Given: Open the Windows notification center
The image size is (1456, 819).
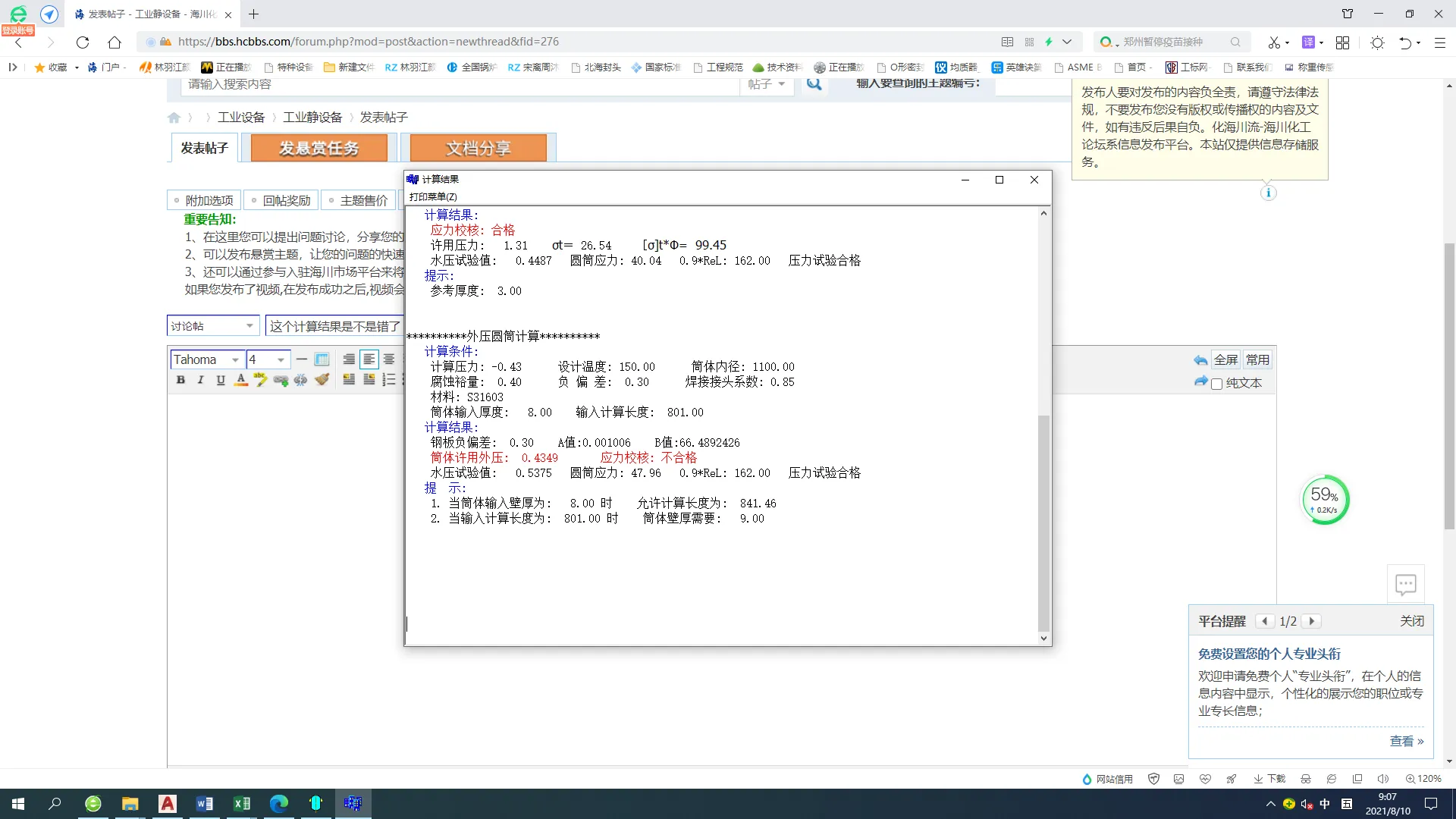Looking at the screenshot, I should [1431, 804].
